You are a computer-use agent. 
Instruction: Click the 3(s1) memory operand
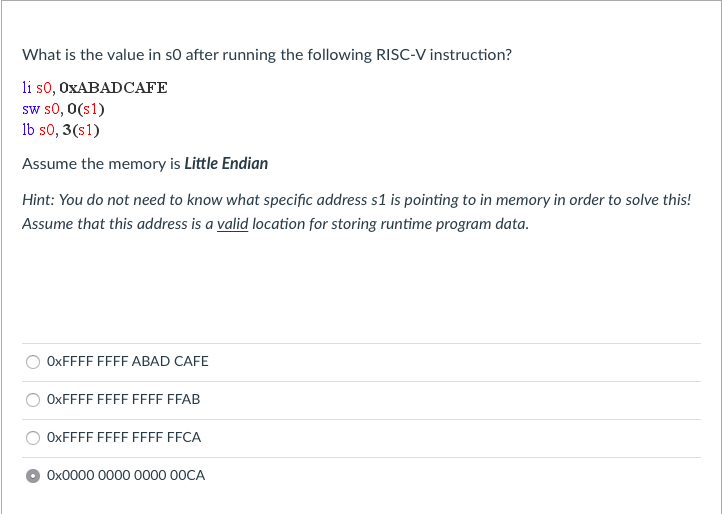point(81,130)
